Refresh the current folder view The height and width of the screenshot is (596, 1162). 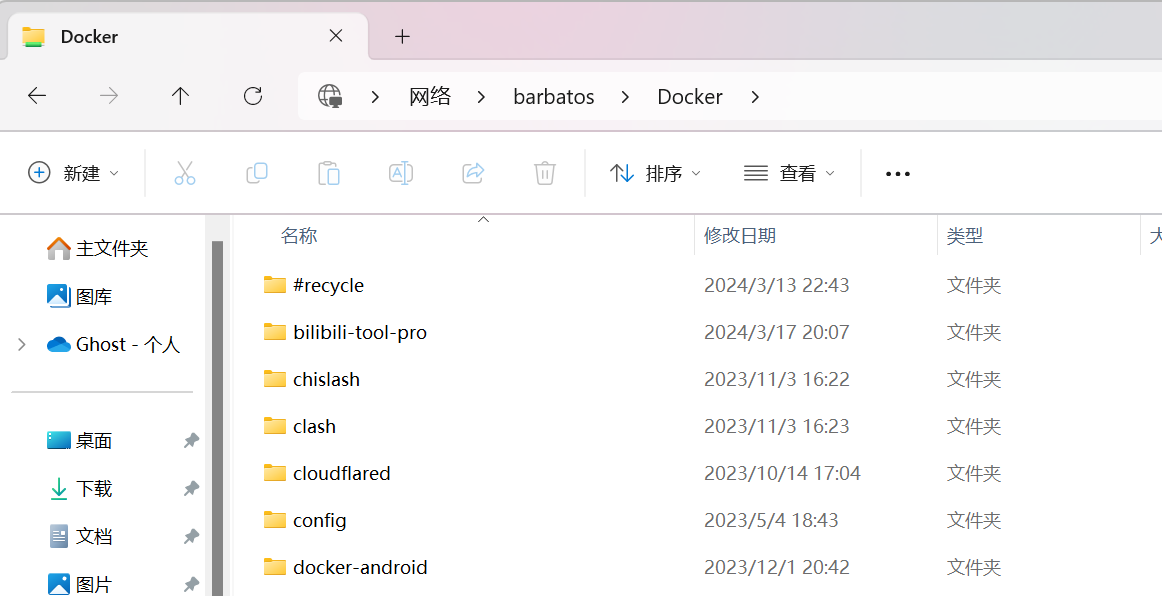[253, 96]
